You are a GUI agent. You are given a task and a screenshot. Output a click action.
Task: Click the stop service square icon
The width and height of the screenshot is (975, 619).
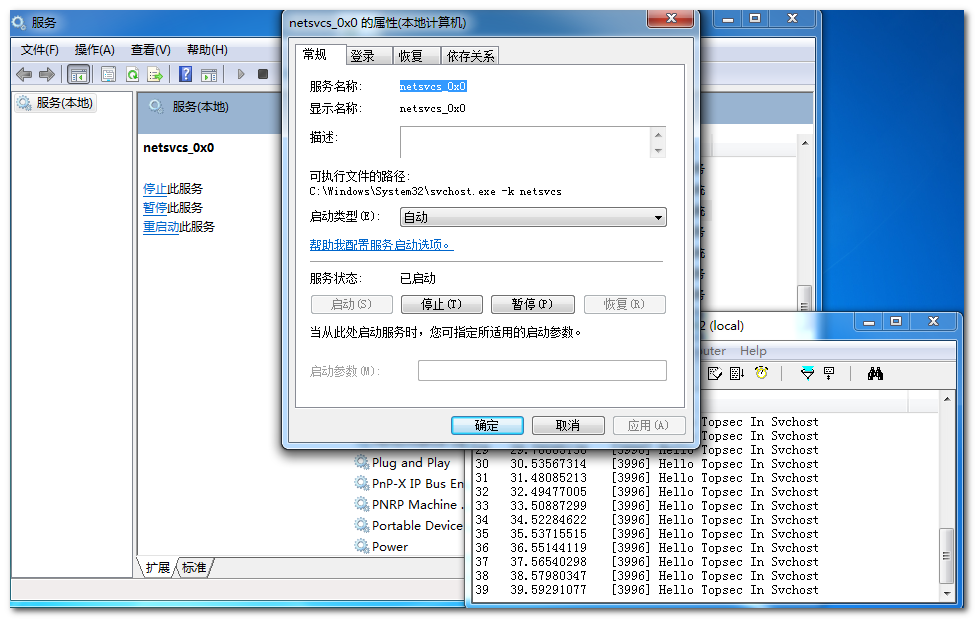coord(263,74)
